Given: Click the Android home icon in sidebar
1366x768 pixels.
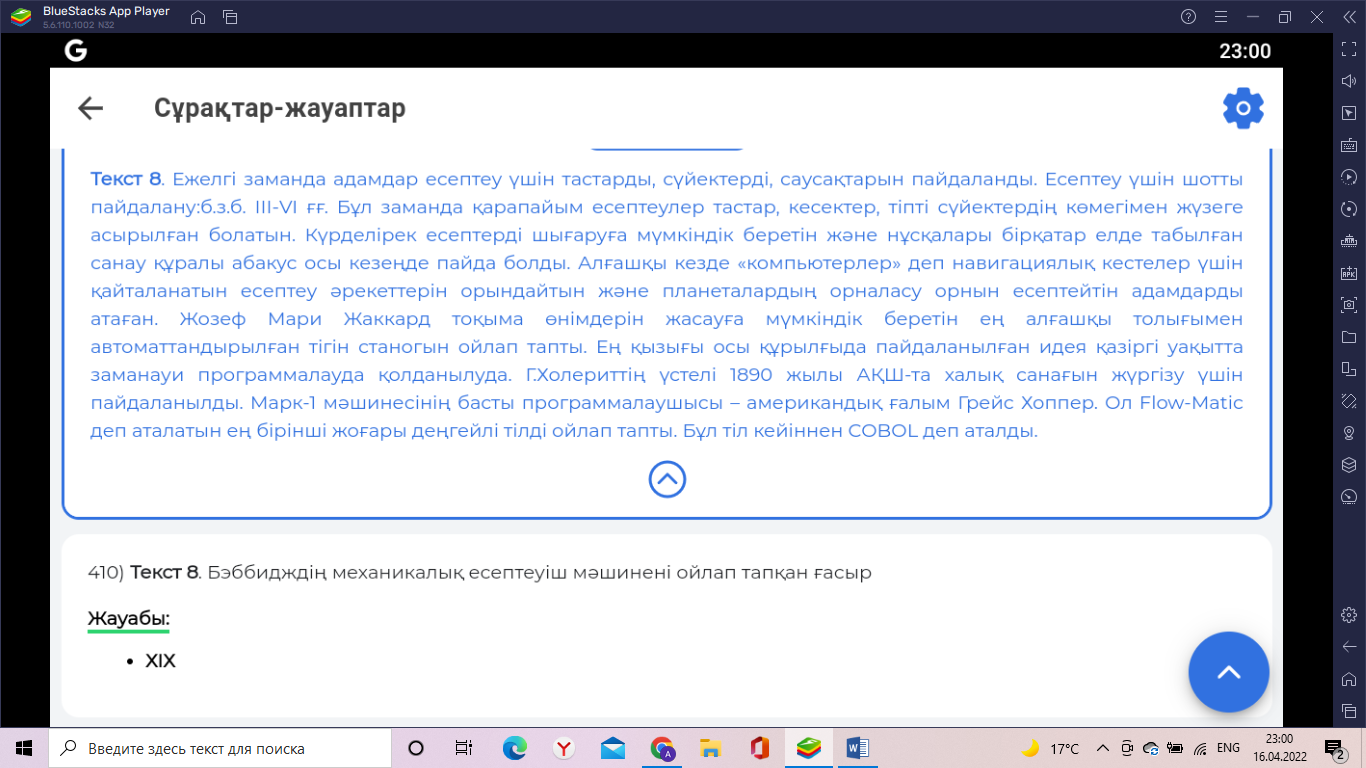Looking at the screenshot, I should pyautogui.click(x=1348, y=678).
